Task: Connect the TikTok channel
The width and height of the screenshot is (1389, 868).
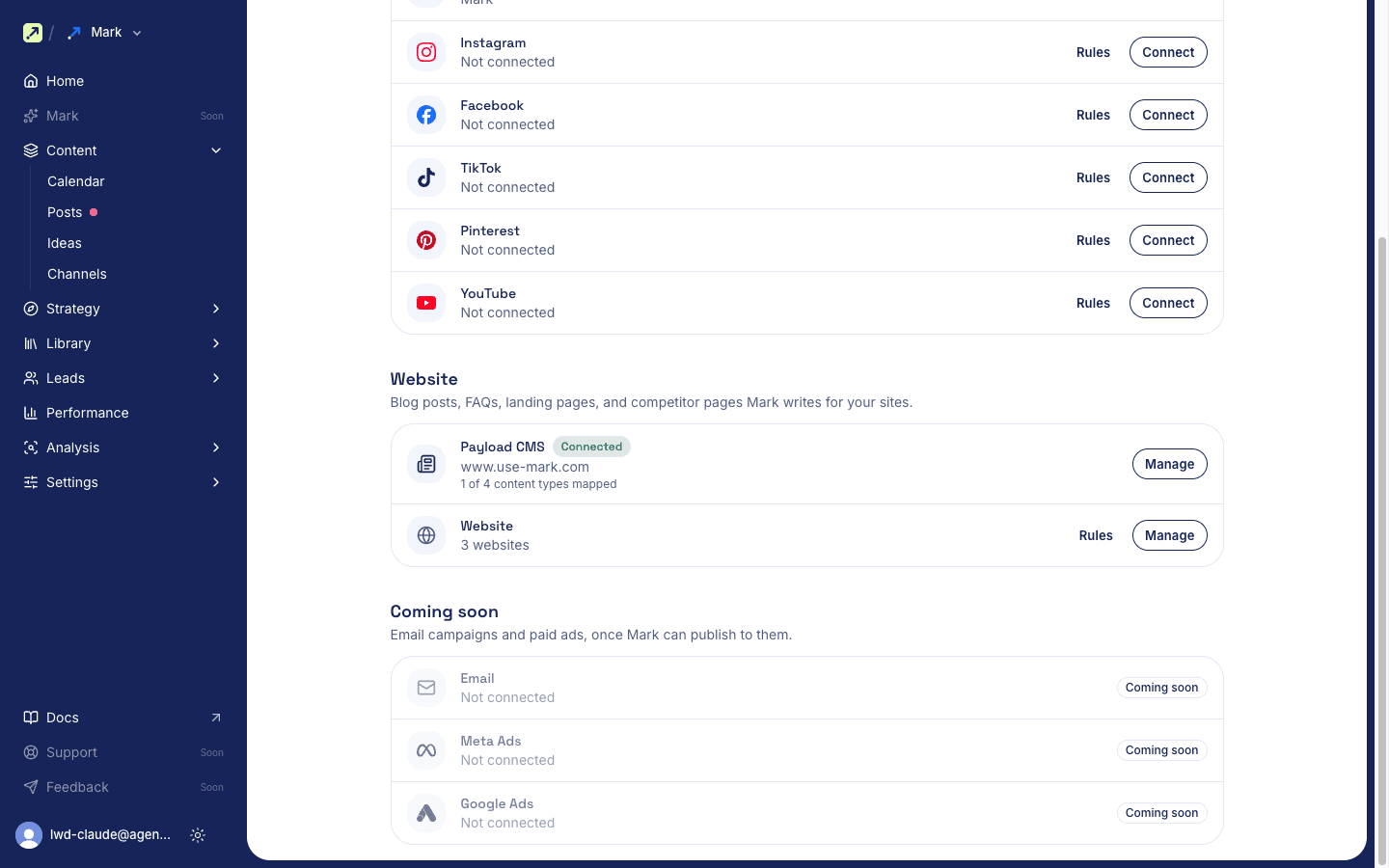Action: pyautogui.click(x=1168, y=177)
